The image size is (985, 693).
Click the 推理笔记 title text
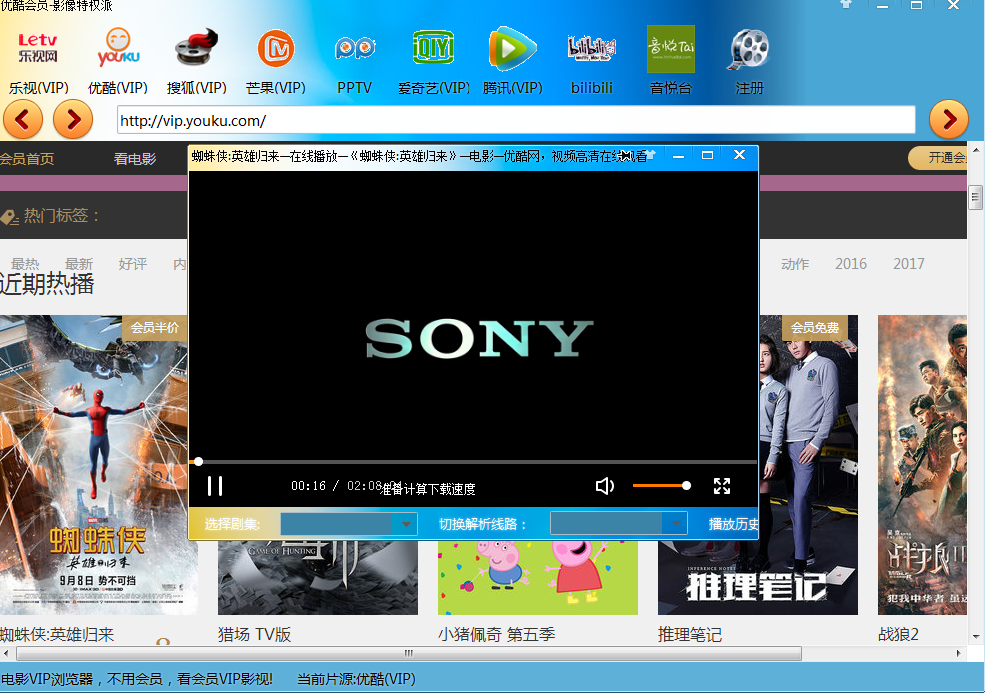(690, 635)
